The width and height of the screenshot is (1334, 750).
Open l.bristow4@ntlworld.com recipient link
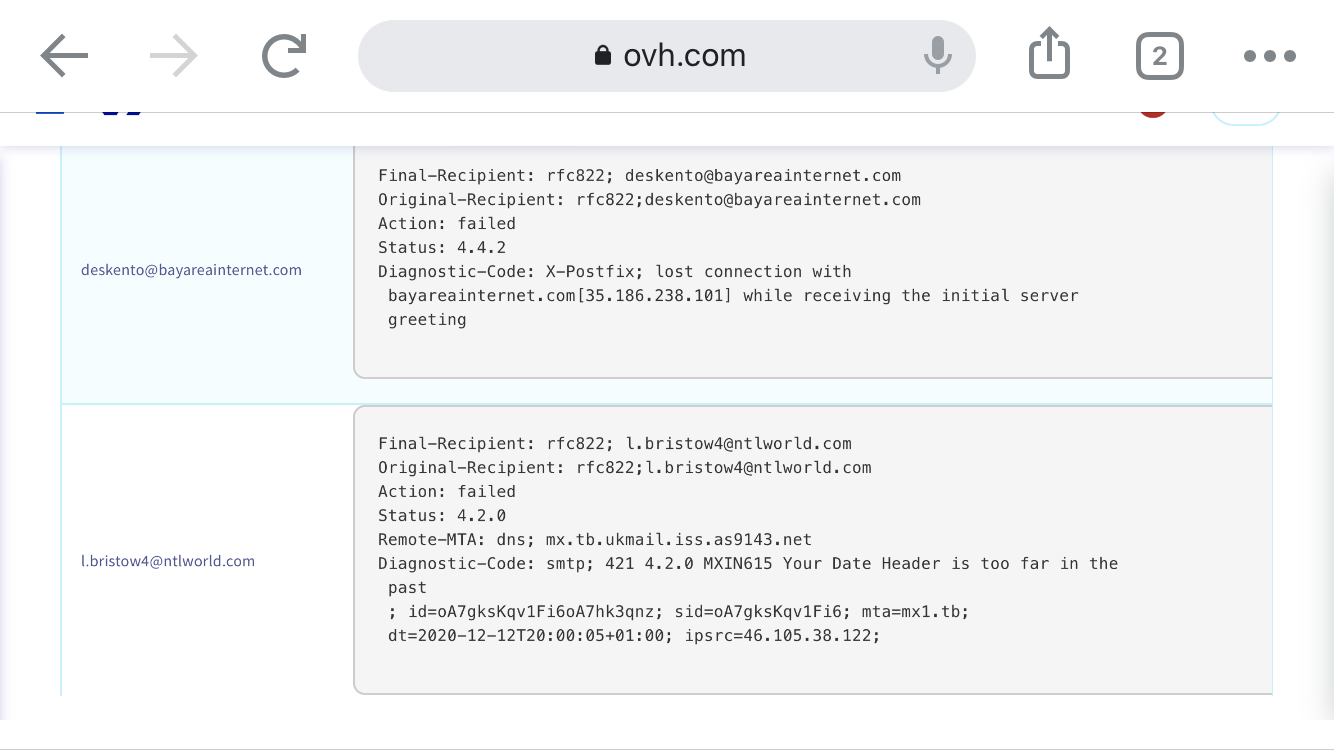(168, 561)
